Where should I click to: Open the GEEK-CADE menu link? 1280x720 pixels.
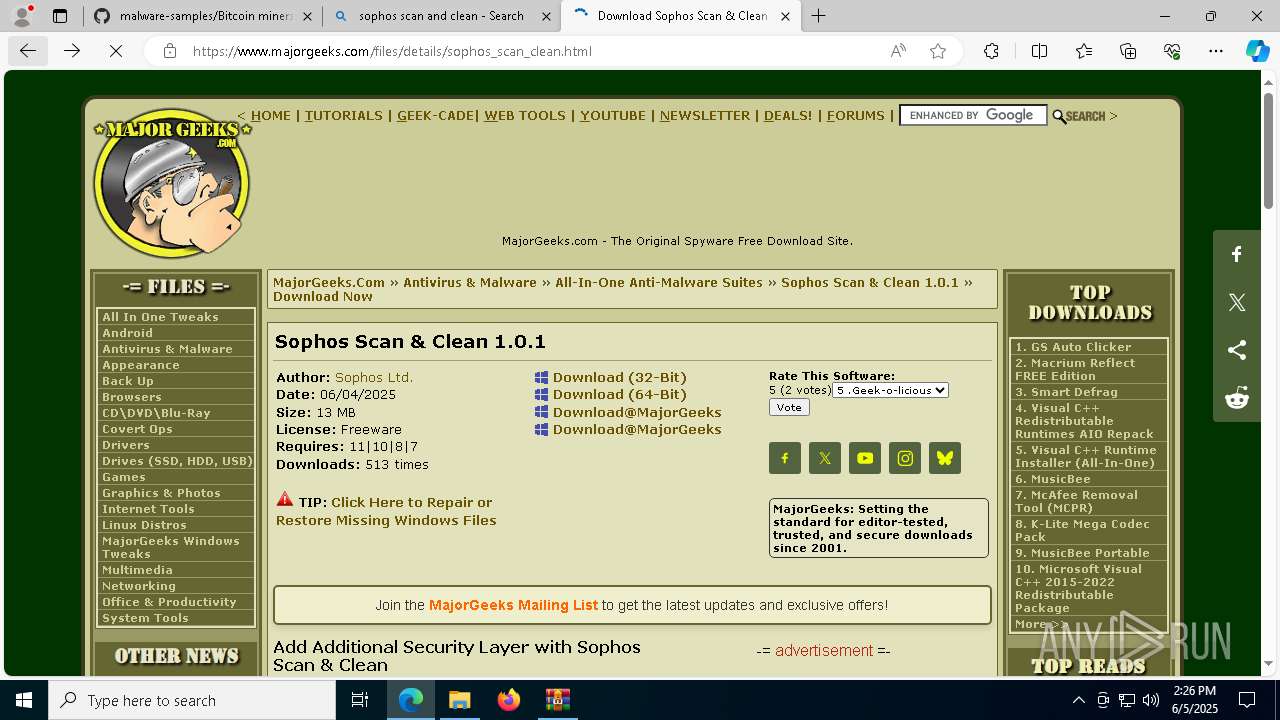tap(436, 115)
